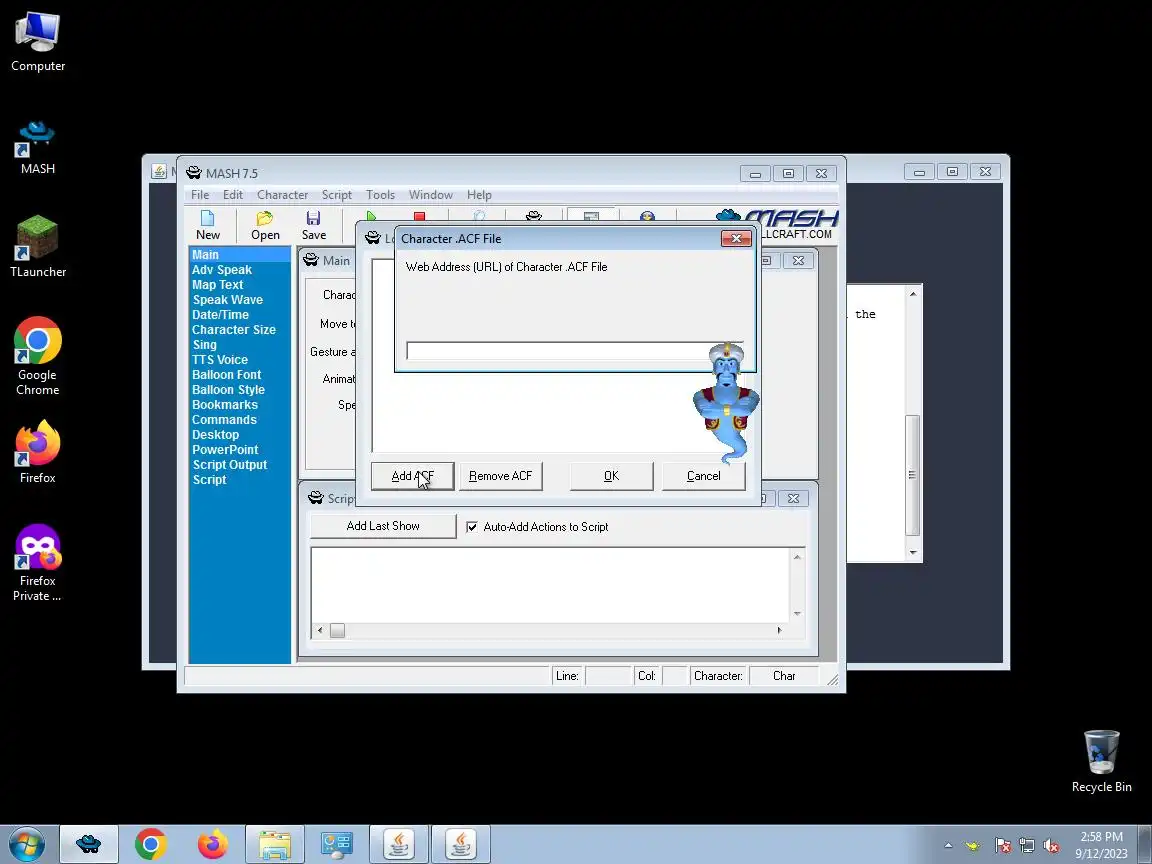The width and height of the screenshot is (1152, 864).
Task: Show hidden tray icons arrow
Action: pyautogui.click(x=948, y=846)
